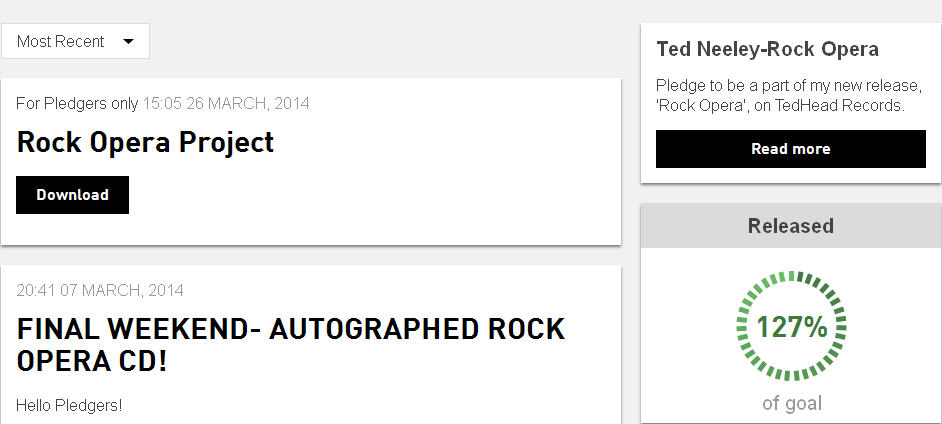Click the caret arrow beside Most Recent

pos(128,42)
